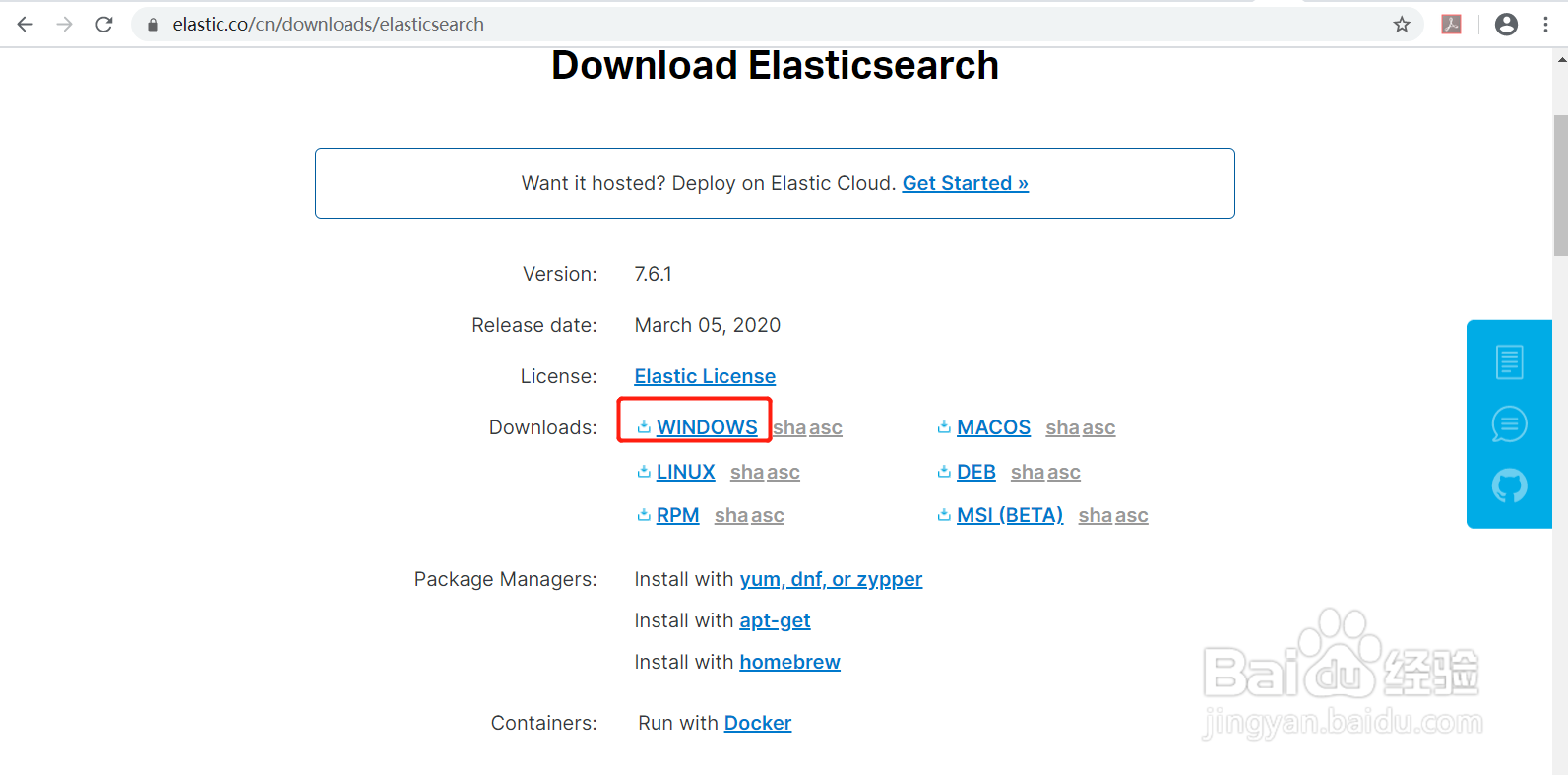Open the Elastic License link
Viewport: 1568px width, 775px height.
705,376
